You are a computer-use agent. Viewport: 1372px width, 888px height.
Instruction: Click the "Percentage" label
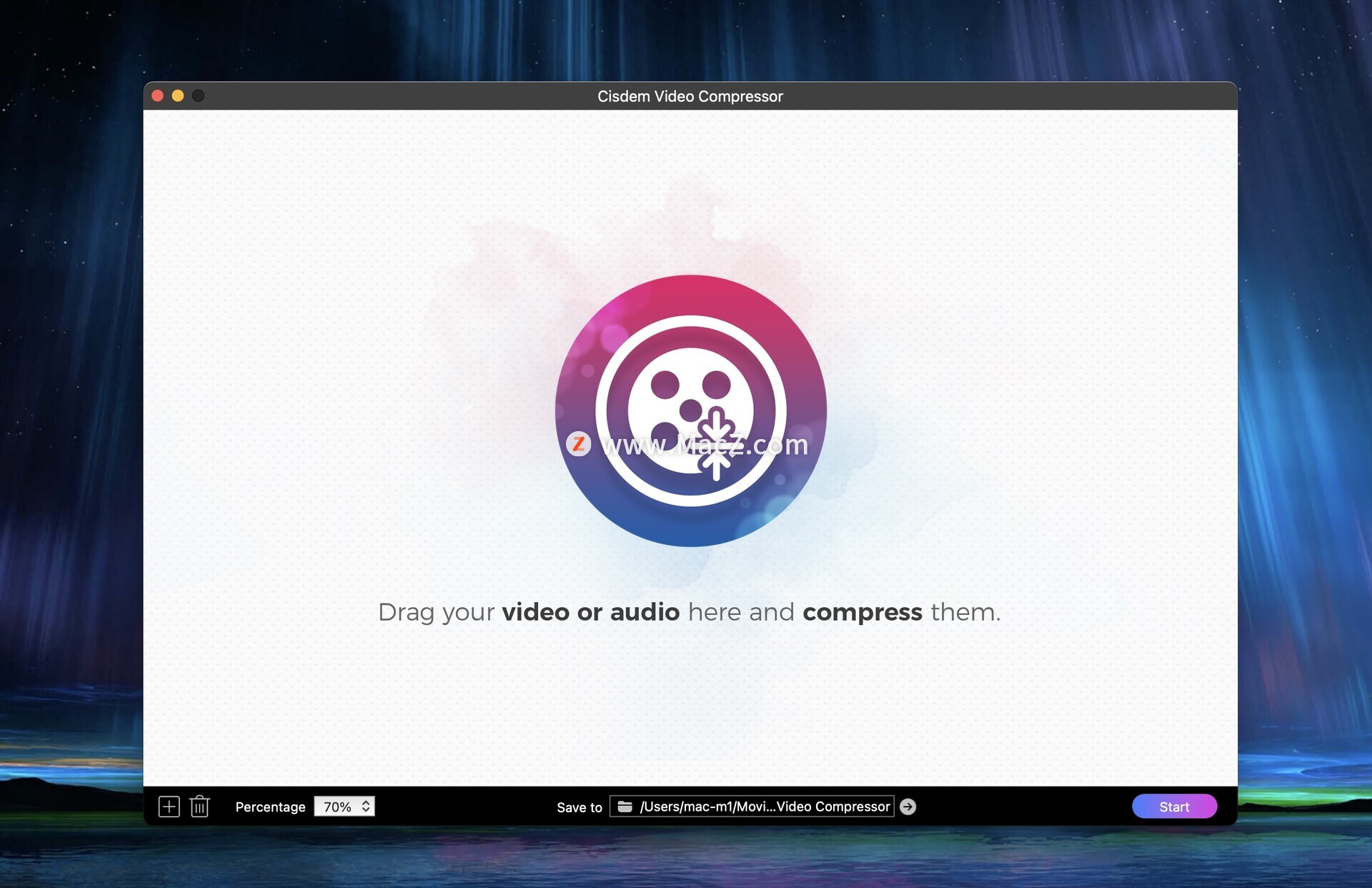(270, 806)
